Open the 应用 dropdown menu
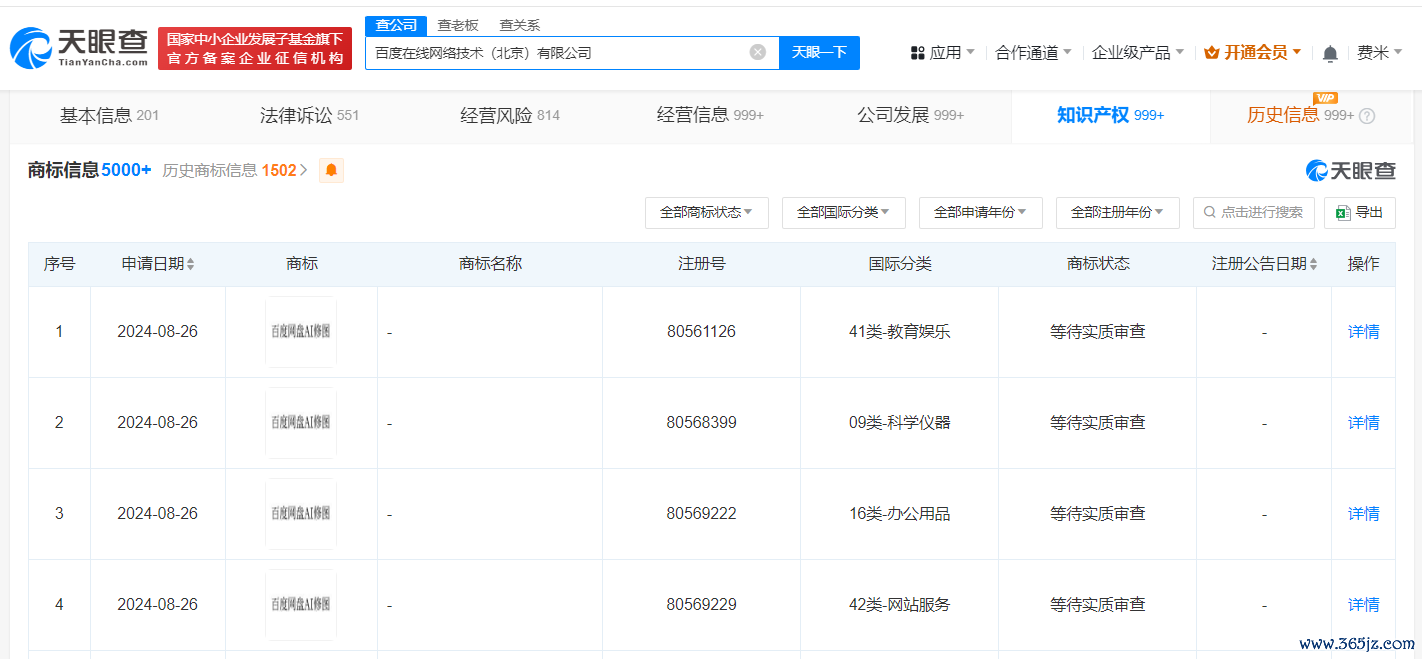Viewport: 1422px width, 659px height. click(942, 53)
